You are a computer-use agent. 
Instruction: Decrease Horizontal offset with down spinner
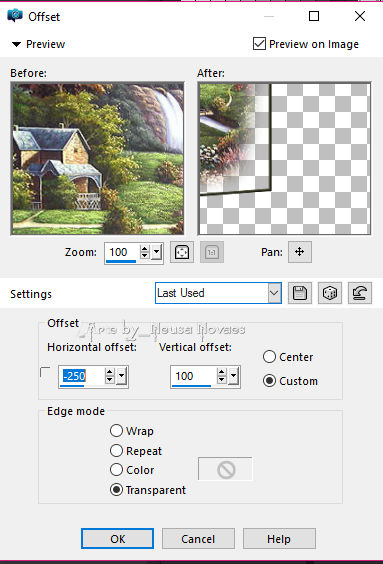(x=110, y=380)
